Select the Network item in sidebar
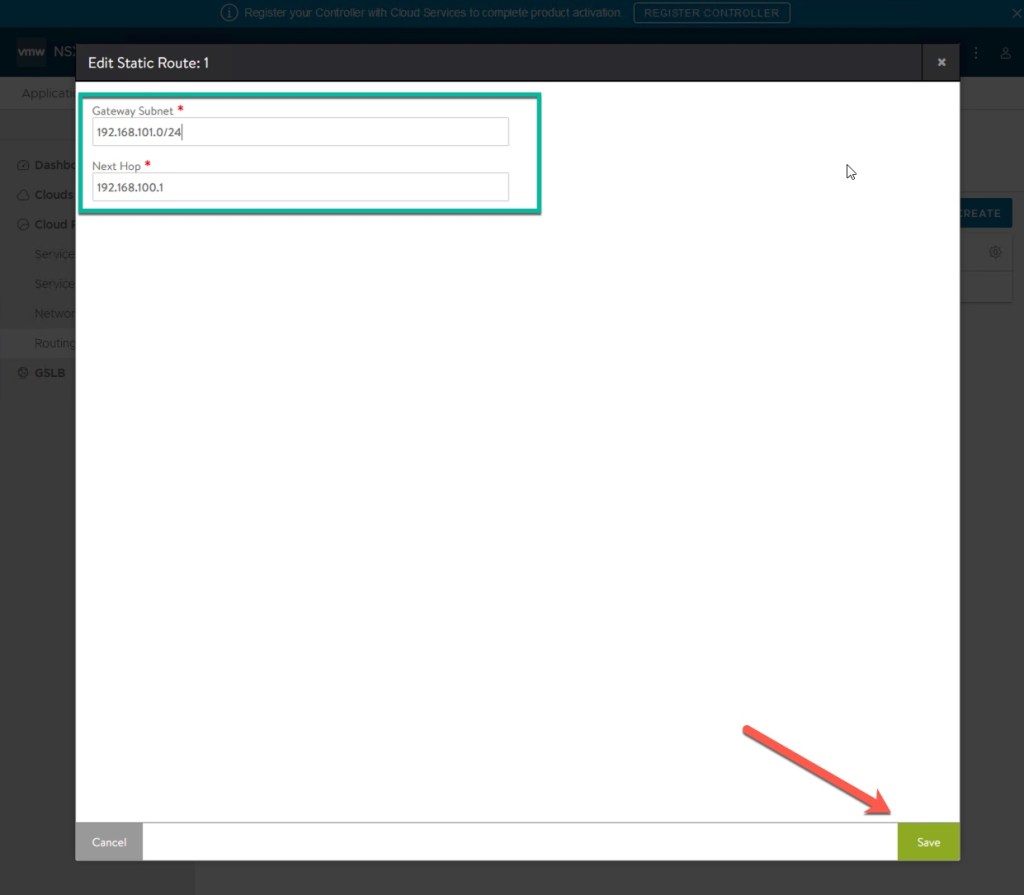1024x895 pixels. 54,313
